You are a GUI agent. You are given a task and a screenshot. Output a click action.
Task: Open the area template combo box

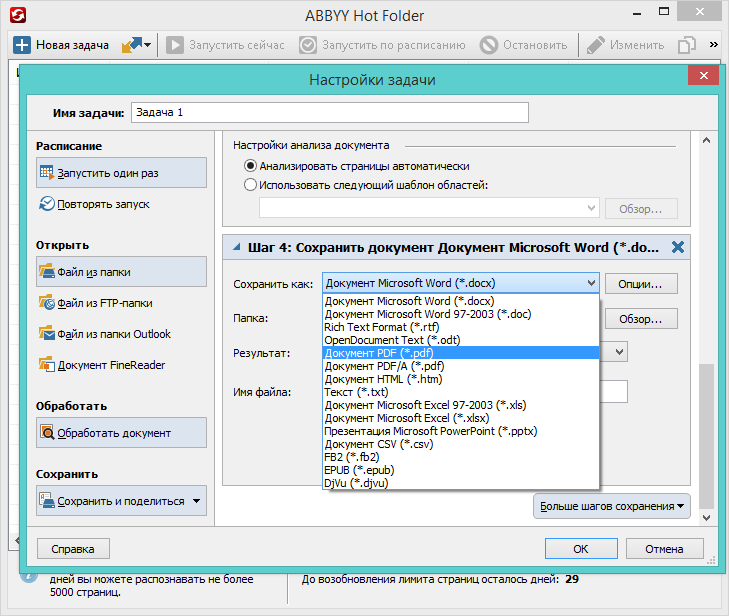click(x=429, y=208)
